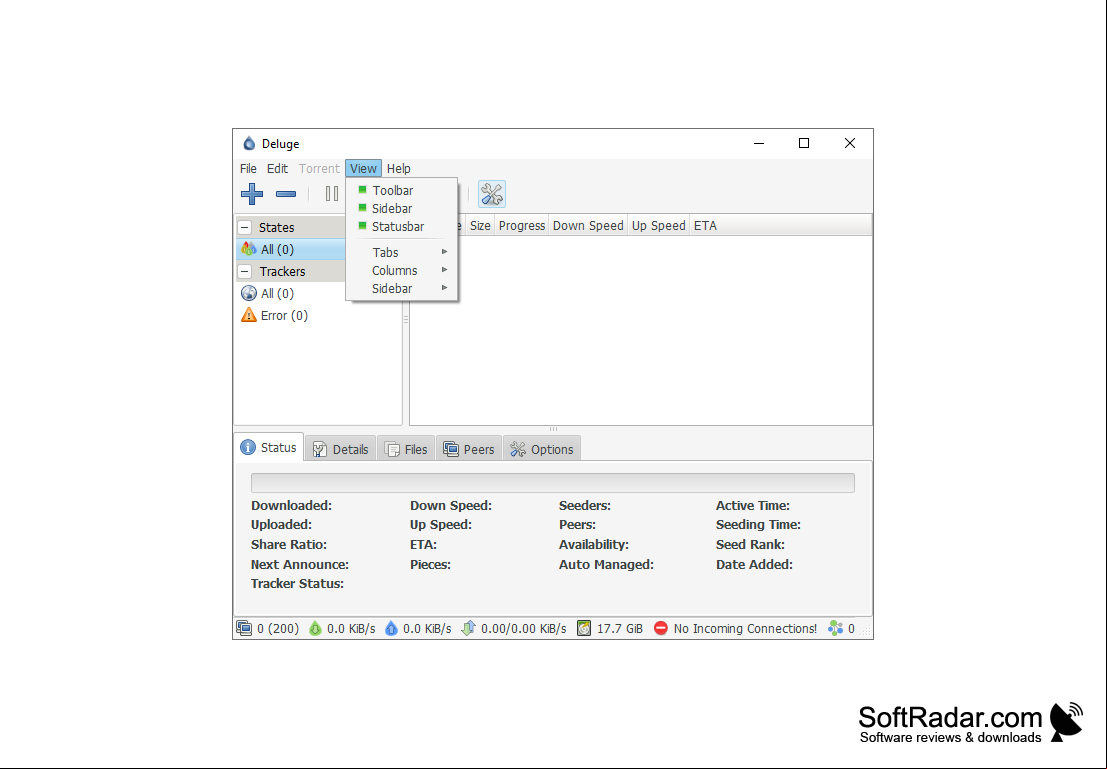
Task: Sort by Down Speed column header
Action: (588, 225)
